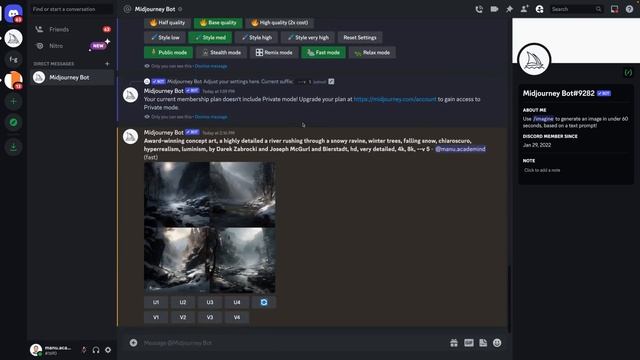The height and width of the screenshot is (360, 640).
Task: Click the @manu.academind mention
Action: tap(460, 149)
